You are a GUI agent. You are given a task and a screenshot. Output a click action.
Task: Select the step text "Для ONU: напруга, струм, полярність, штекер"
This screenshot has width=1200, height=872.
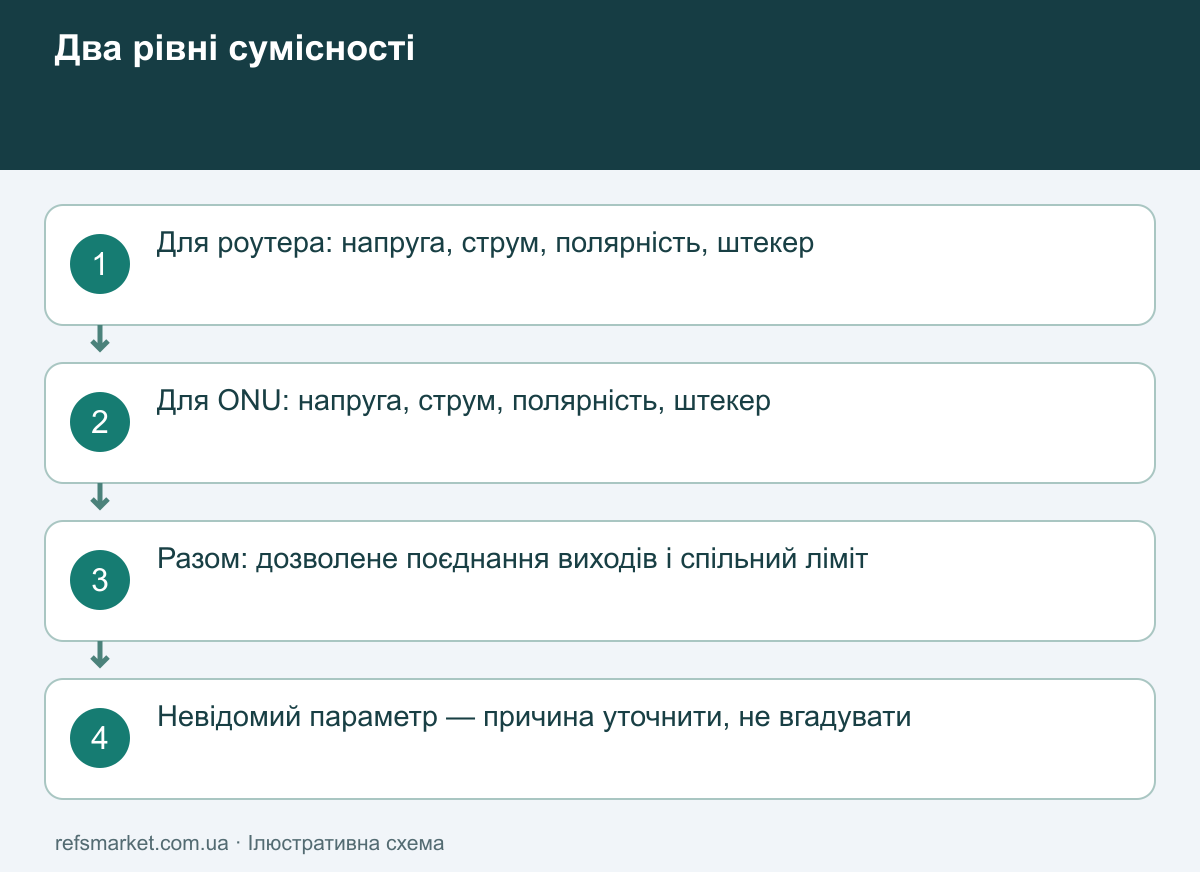464,401
